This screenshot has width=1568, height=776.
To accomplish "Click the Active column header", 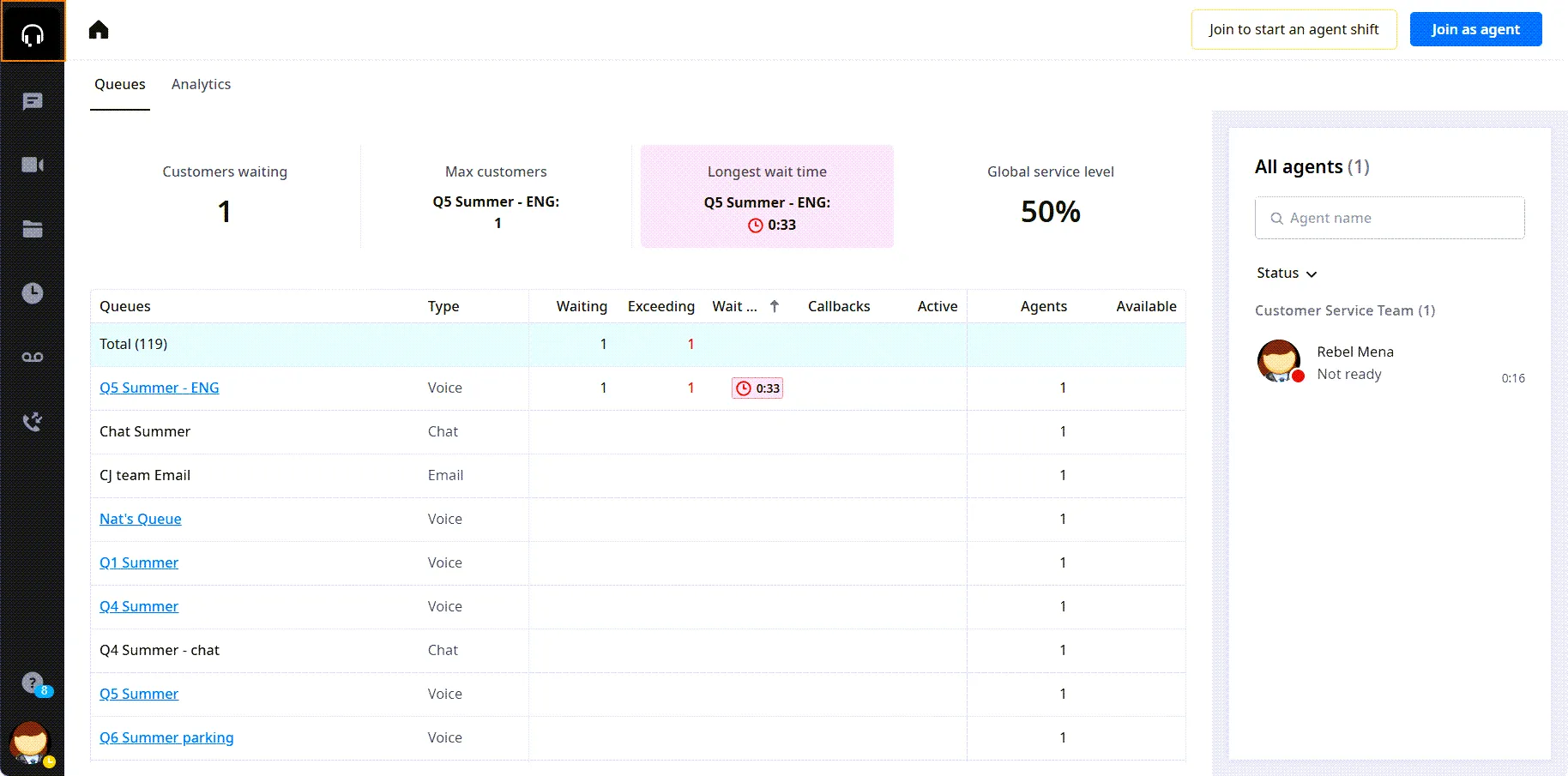I will 938,306.
